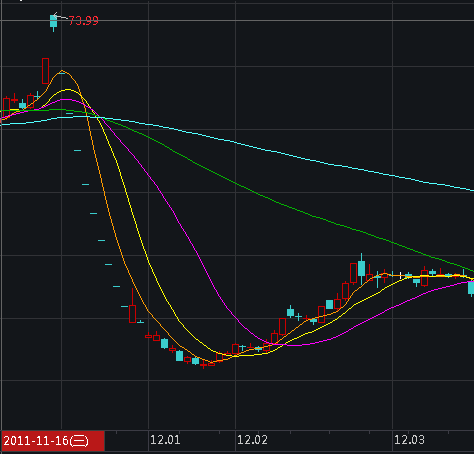This screenshot has width=474, height=454.
Task: Select the red 2011-11-16 date box
Action: 53,441
